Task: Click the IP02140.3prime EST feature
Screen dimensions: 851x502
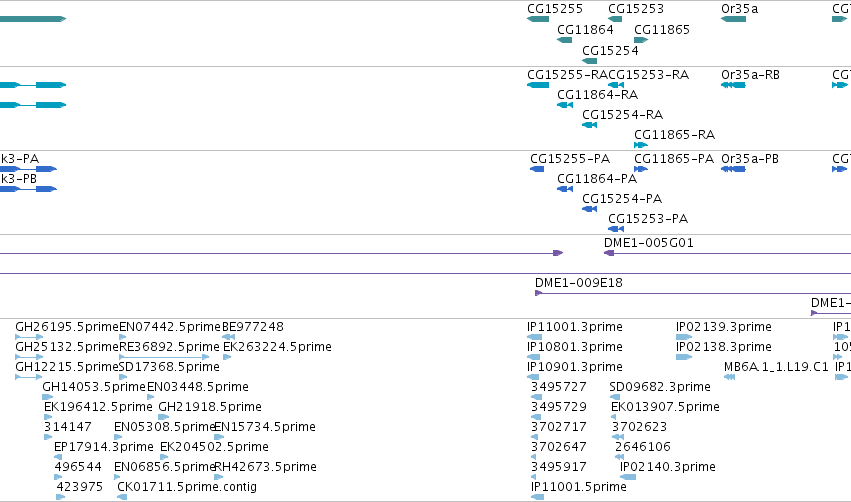Action: point(628,477)
